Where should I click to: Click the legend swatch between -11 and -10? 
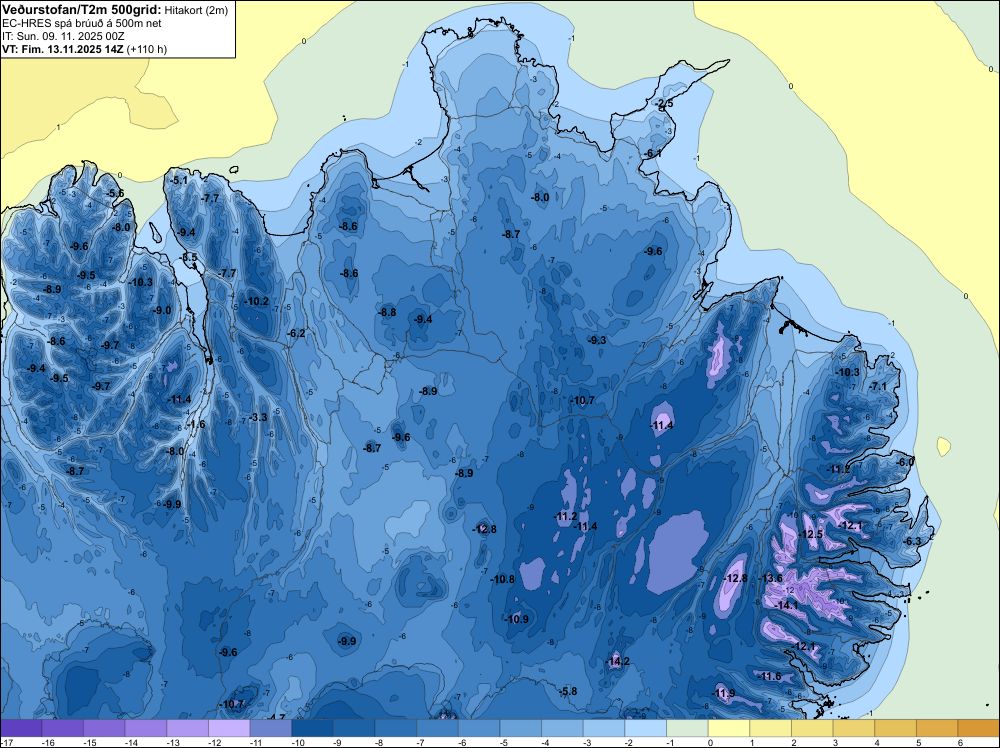click(270, 728)
